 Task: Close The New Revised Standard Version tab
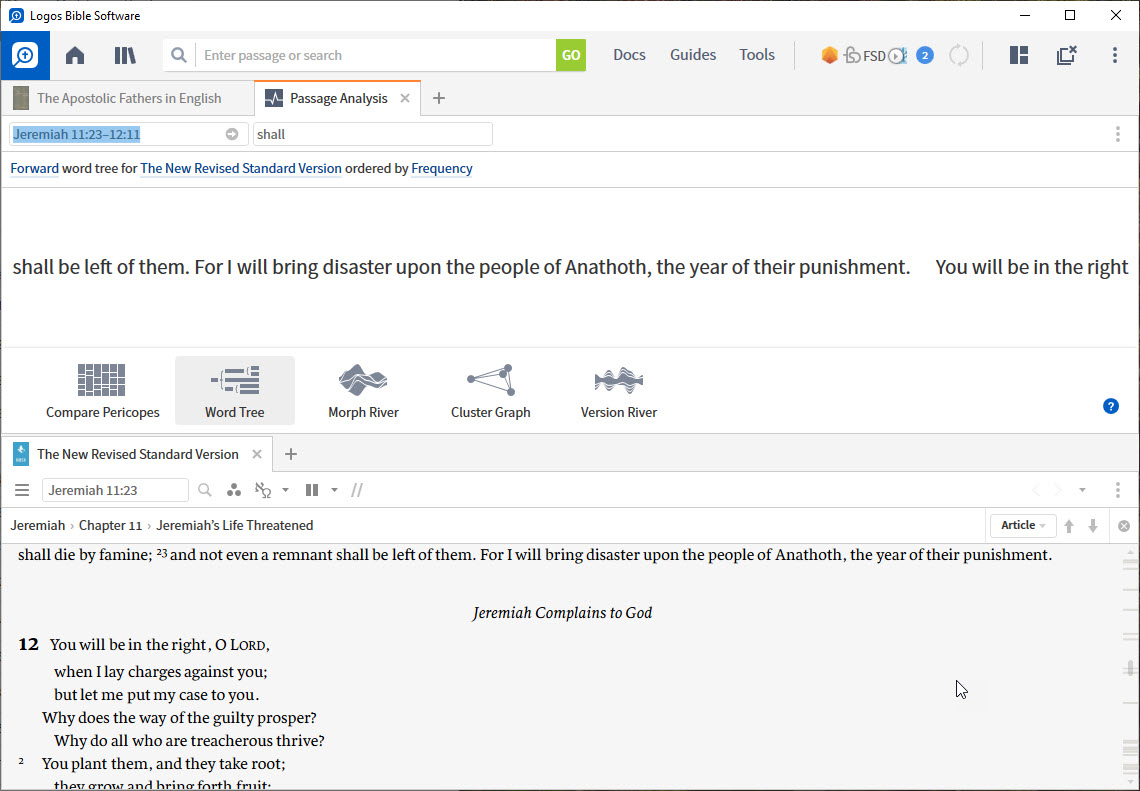(x=257, y=454)
